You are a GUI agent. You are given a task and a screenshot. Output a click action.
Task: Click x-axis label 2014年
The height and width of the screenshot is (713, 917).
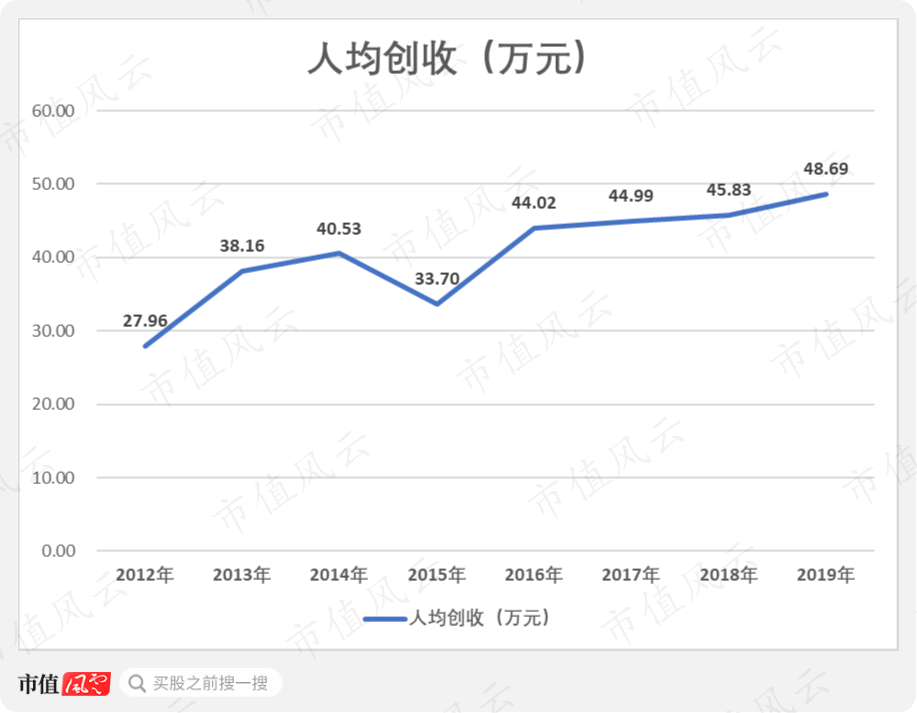point(339,575)
